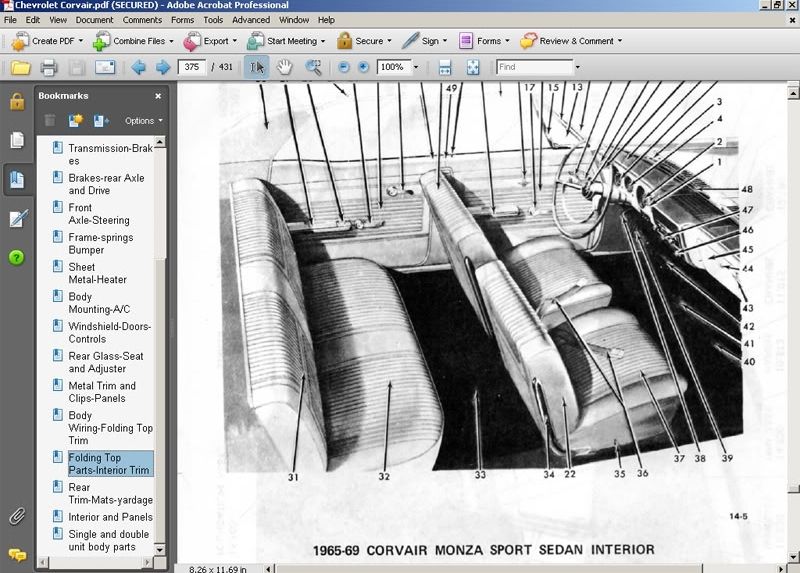This screenshot has width=800, height=573.
Task: Select Folding Top Parts-Interior Trim bookmark
Action: (110, 464)
